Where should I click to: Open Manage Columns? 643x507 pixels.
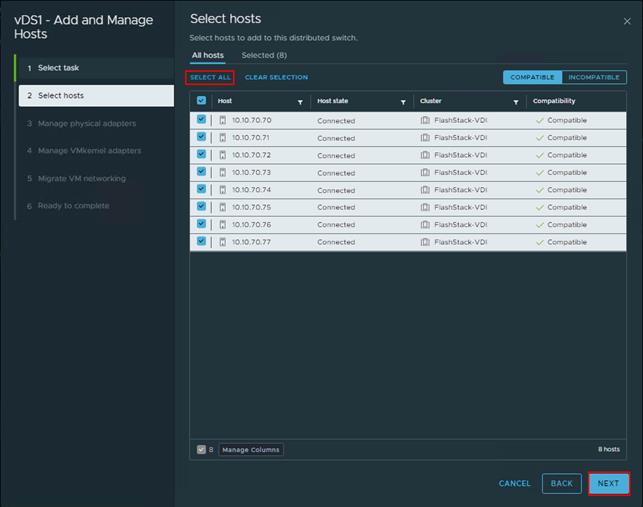pos(251,450)
